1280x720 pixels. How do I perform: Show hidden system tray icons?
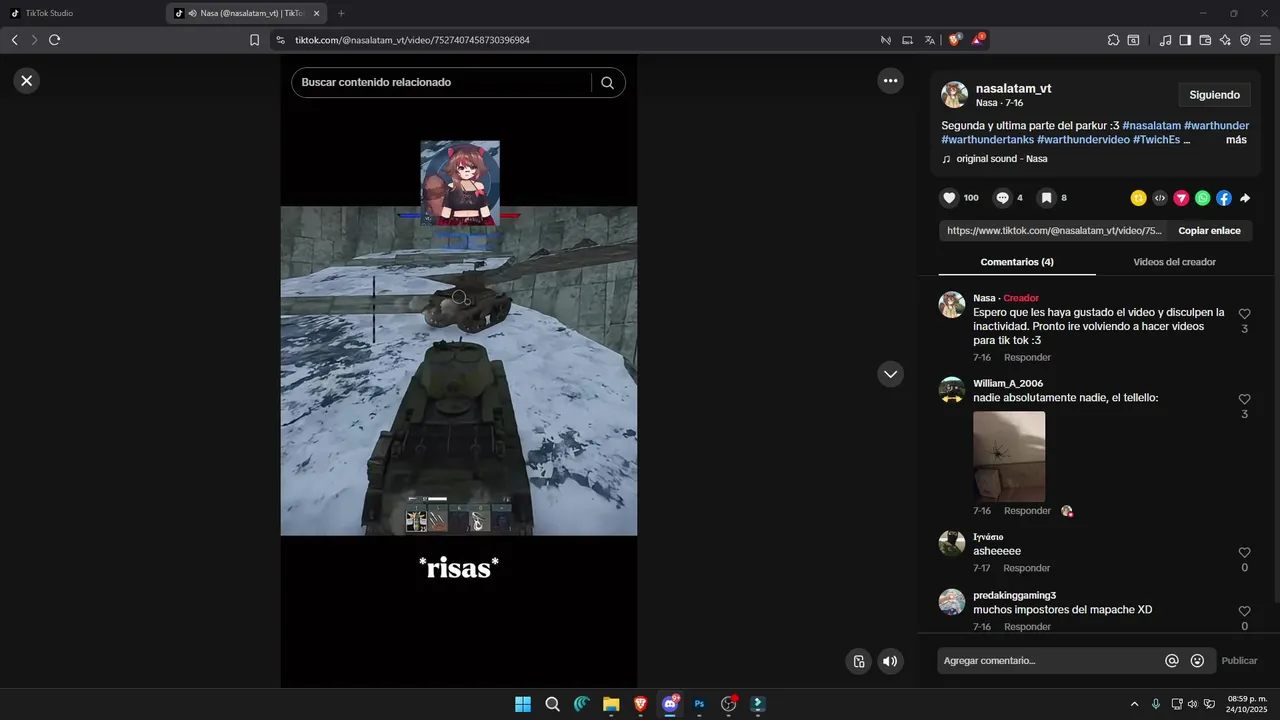[1134, 704]
